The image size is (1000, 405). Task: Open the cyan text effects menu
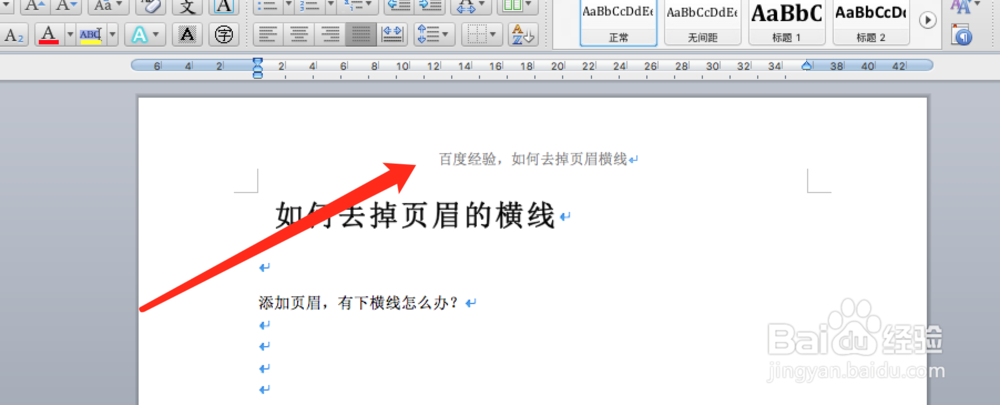click(x=145, y=35)
